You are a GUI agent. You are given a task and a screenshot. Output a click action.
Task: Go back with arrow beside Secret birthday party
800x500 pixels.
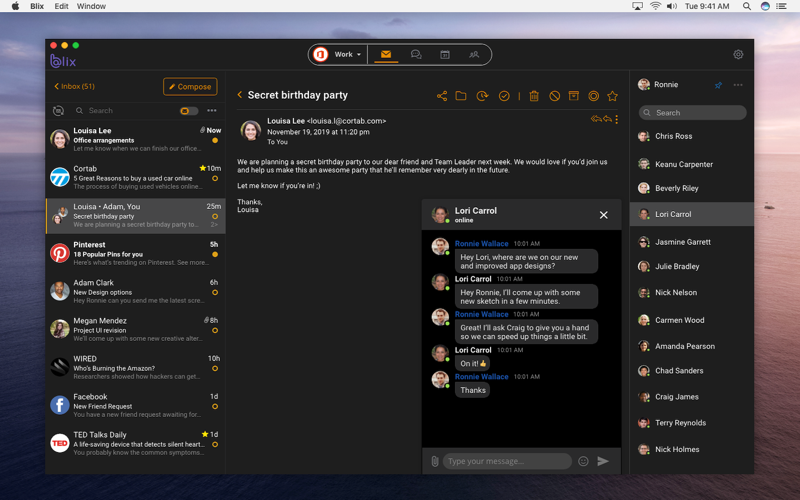coord(240,94)
